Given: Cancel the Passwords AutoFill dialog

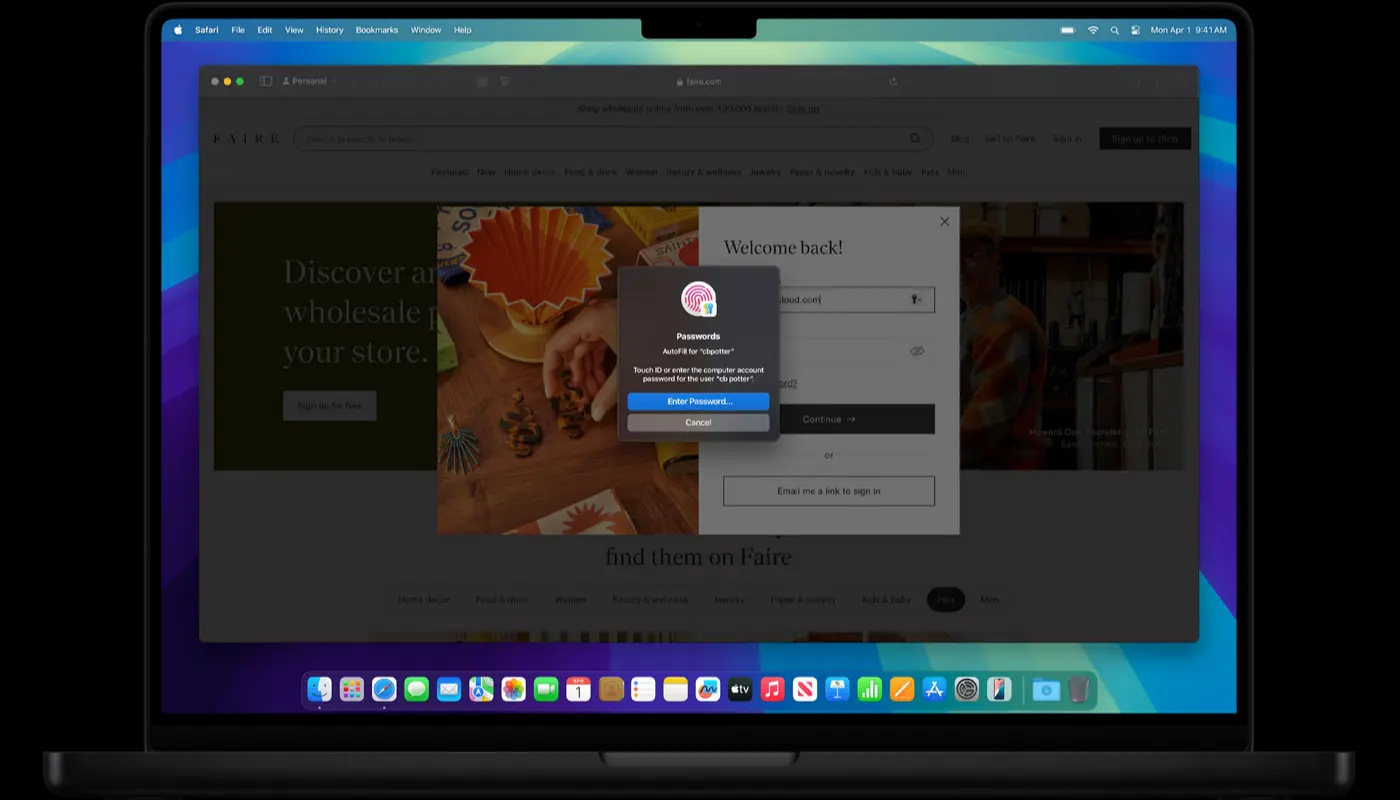Looking at the screenshot, I should pos(698,423).
